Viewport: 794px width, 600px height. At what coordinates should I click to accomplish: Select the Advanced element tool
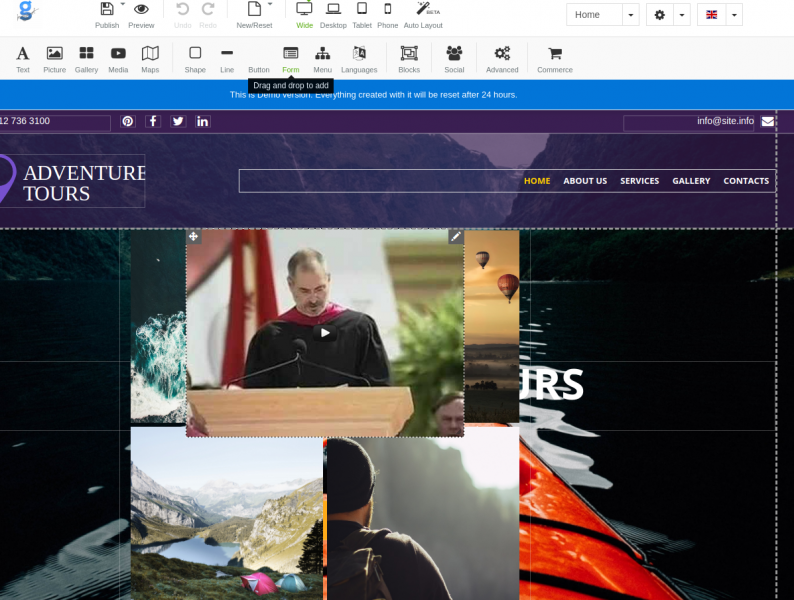(x=502, y=59)
